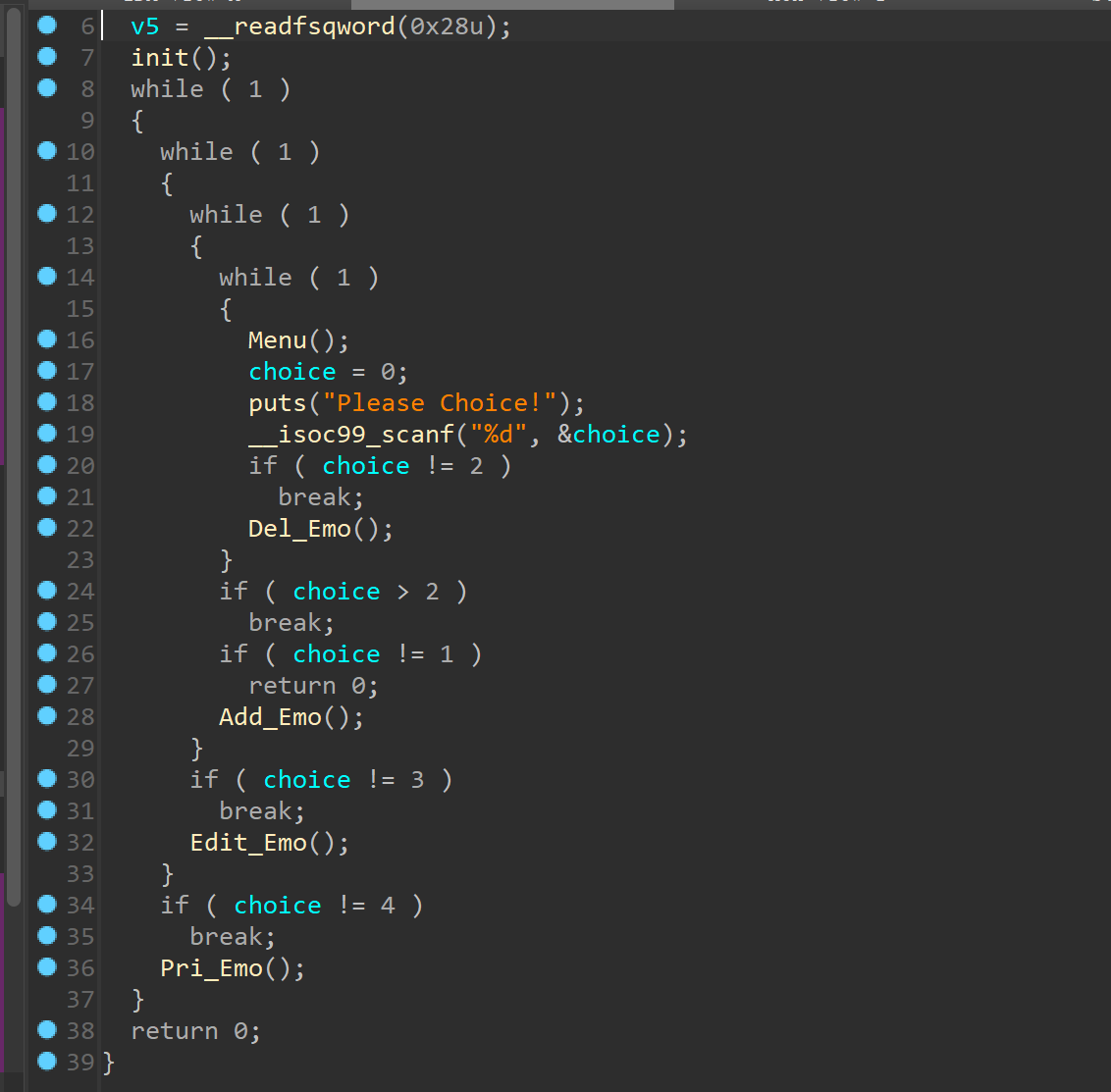Image resolution: width=1111 pixels, height=1092 pixels.
Task: Toggle breakpoint dot on line 16
Action: pos(47,339)
